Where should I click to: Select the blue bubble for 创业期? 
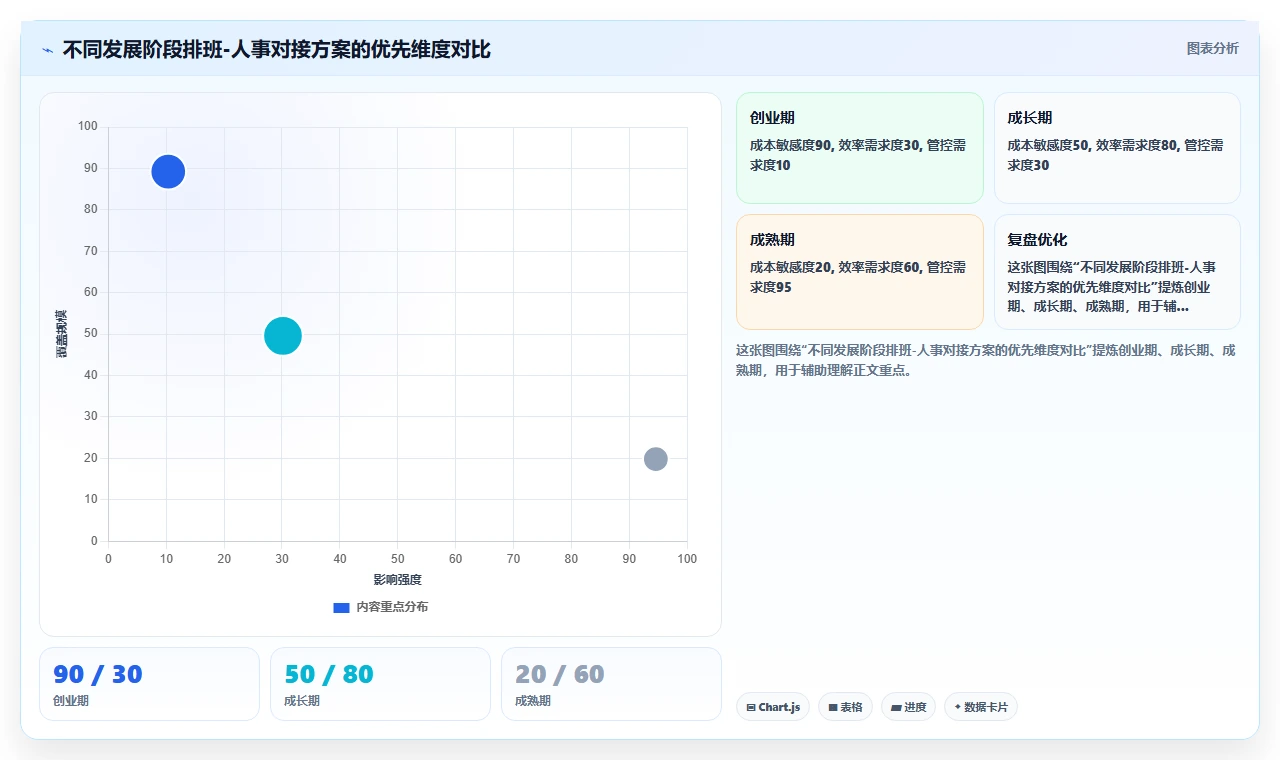168,172
